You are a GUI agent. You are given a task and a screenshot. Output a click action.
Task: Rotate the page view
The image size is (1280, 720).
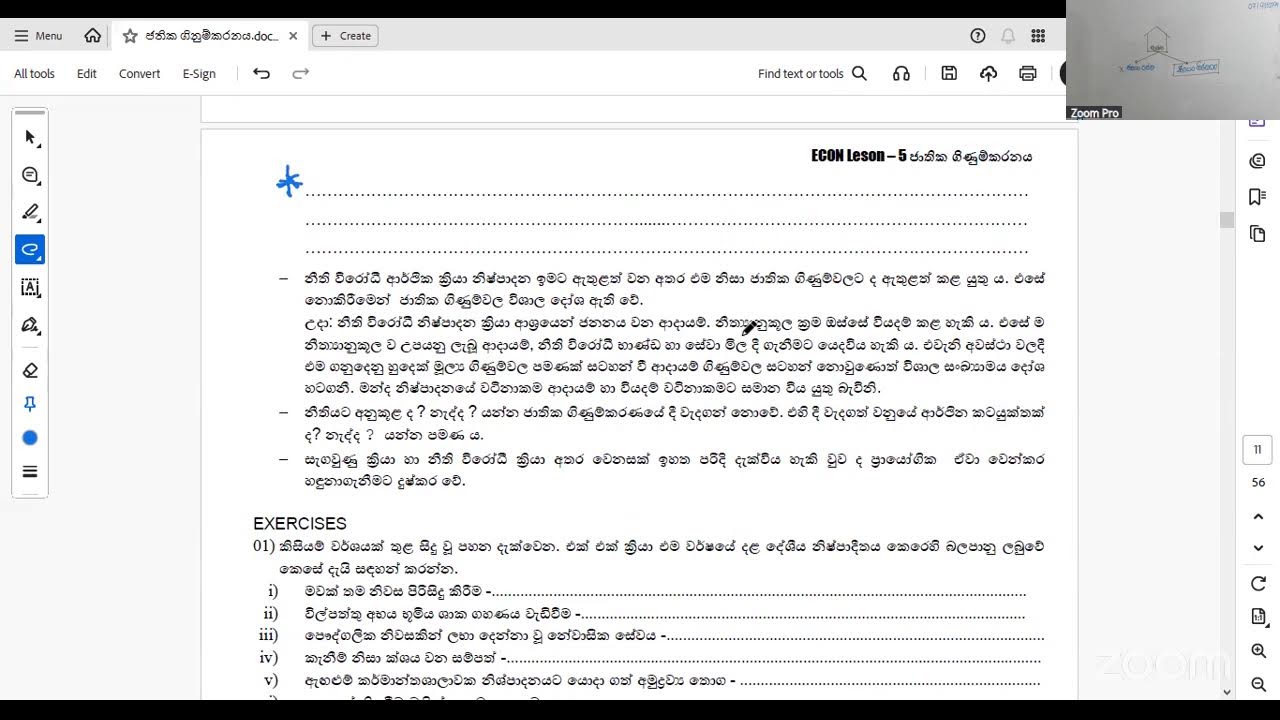1258,584
